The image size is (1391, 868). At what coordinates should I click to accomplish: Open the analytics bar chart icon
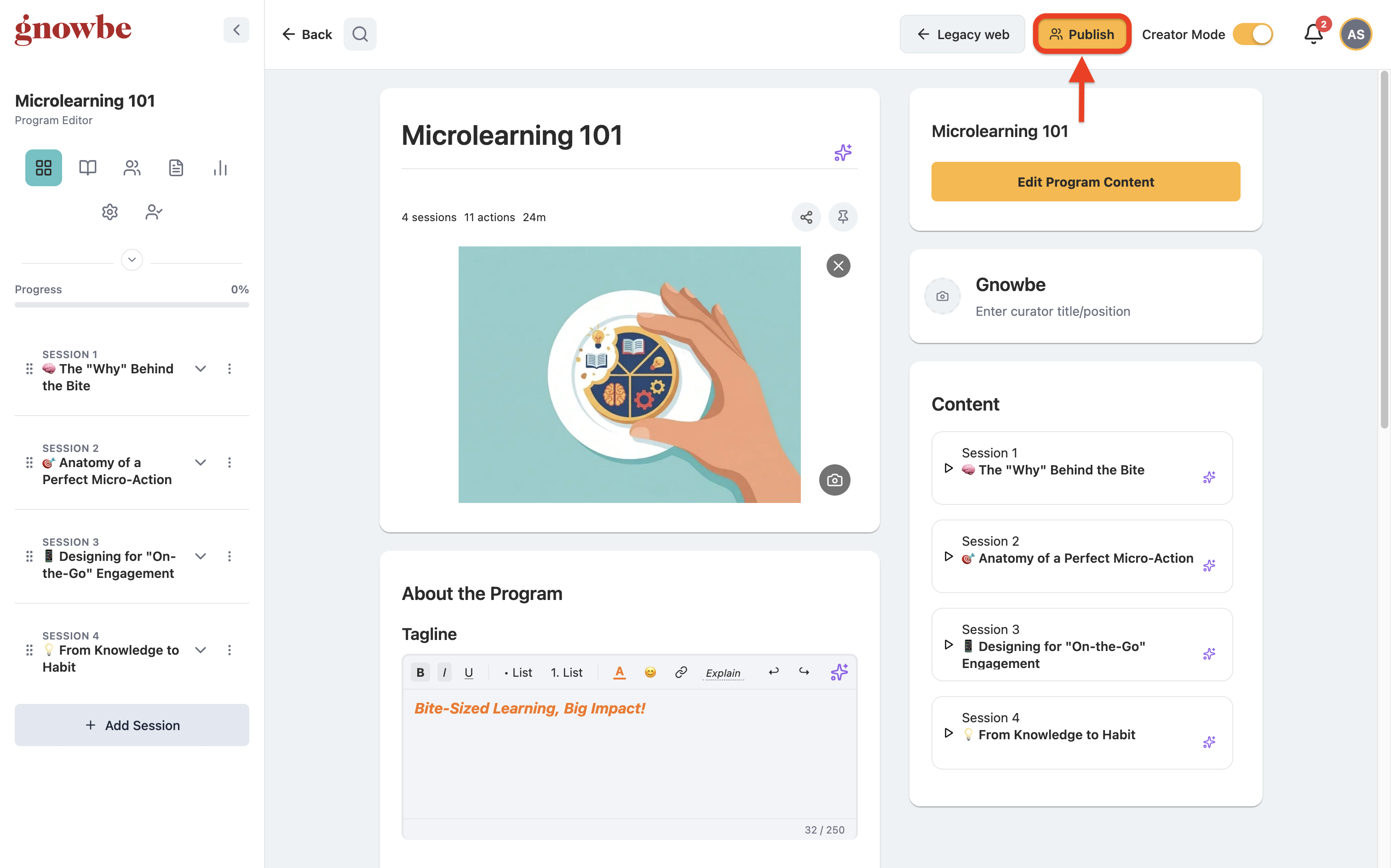pyautogui.click(x=220, y=168)
